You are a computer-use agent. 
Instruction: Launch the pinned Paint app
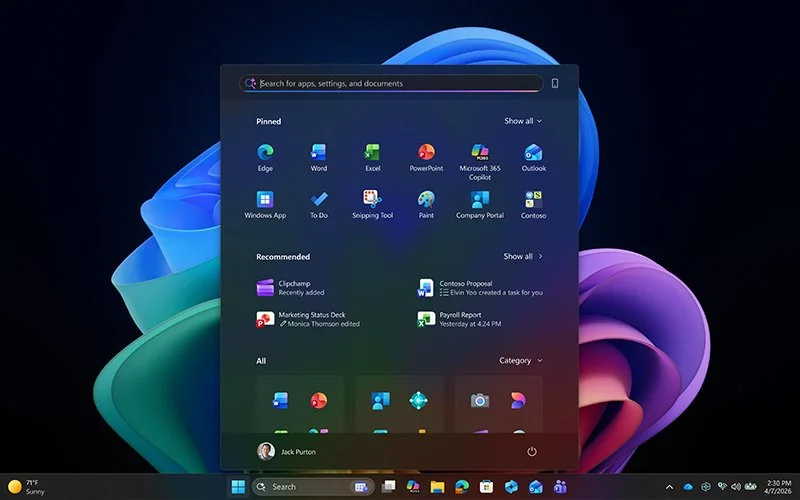pyautogui.click(x=426, y=205)
